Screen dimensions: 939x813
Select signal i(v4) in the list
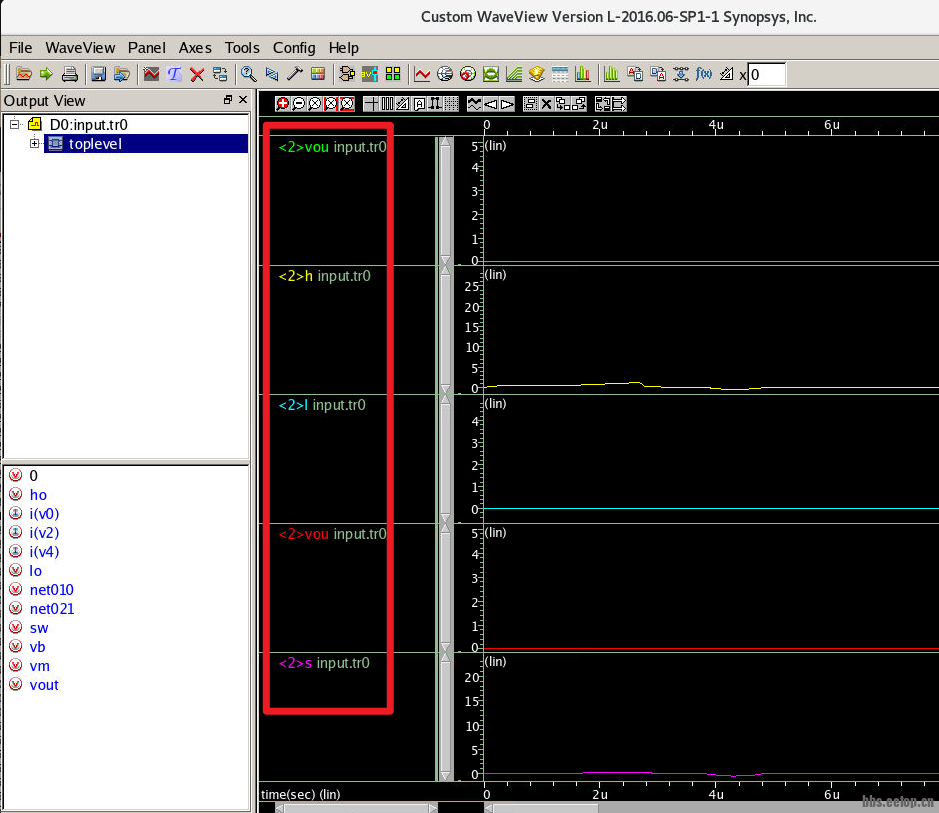tap(44, 552)
